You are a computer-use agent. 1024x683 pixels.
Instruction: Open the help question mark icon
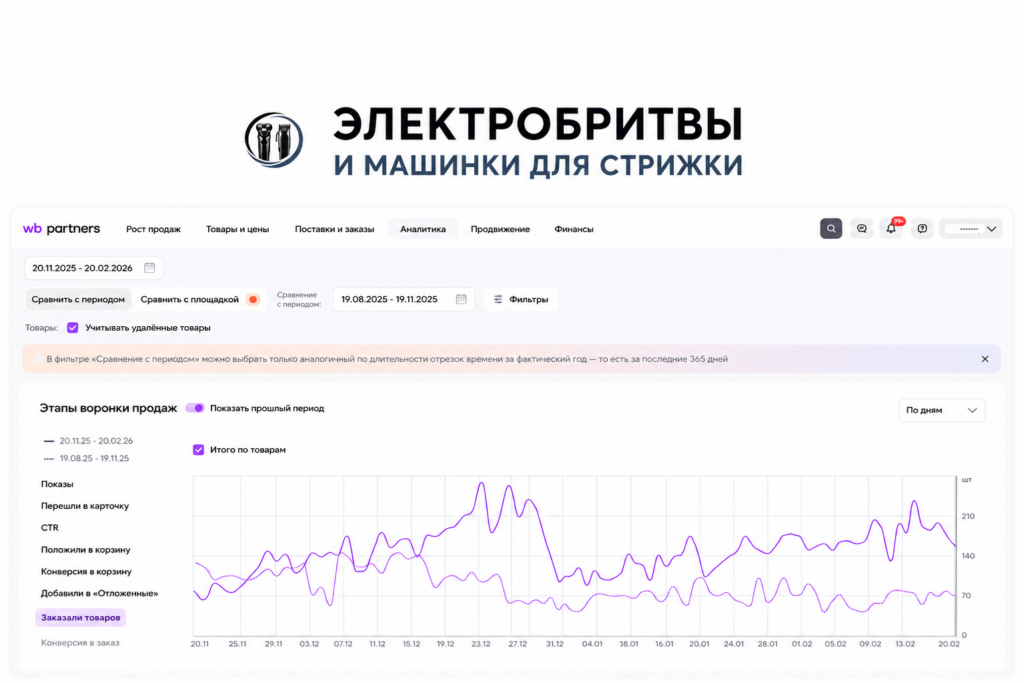922,229
